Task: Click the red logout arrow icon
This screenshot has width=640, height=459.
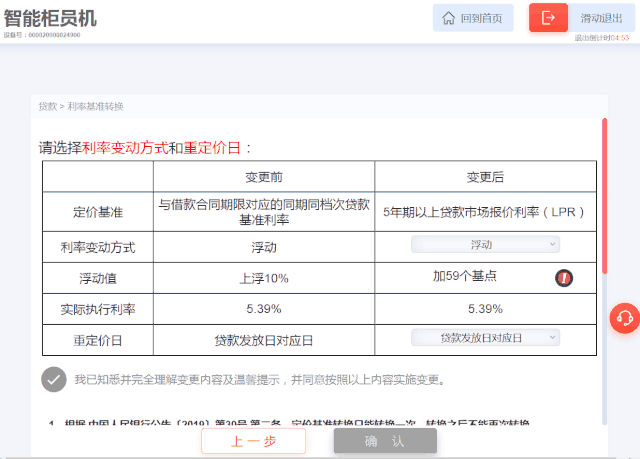Action: [x=548, y=18]
